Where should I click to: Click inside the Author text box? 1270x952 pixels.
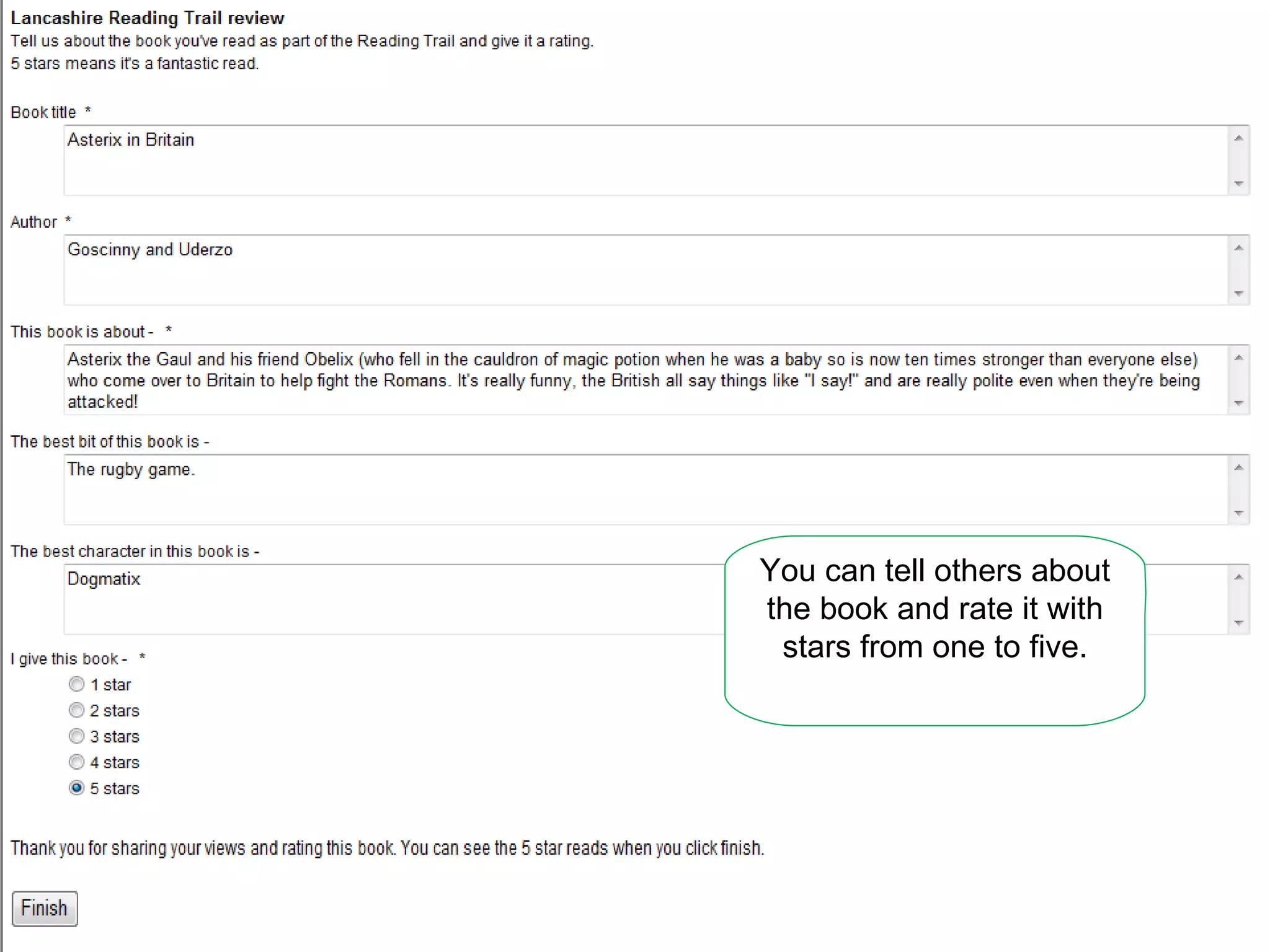645,270
